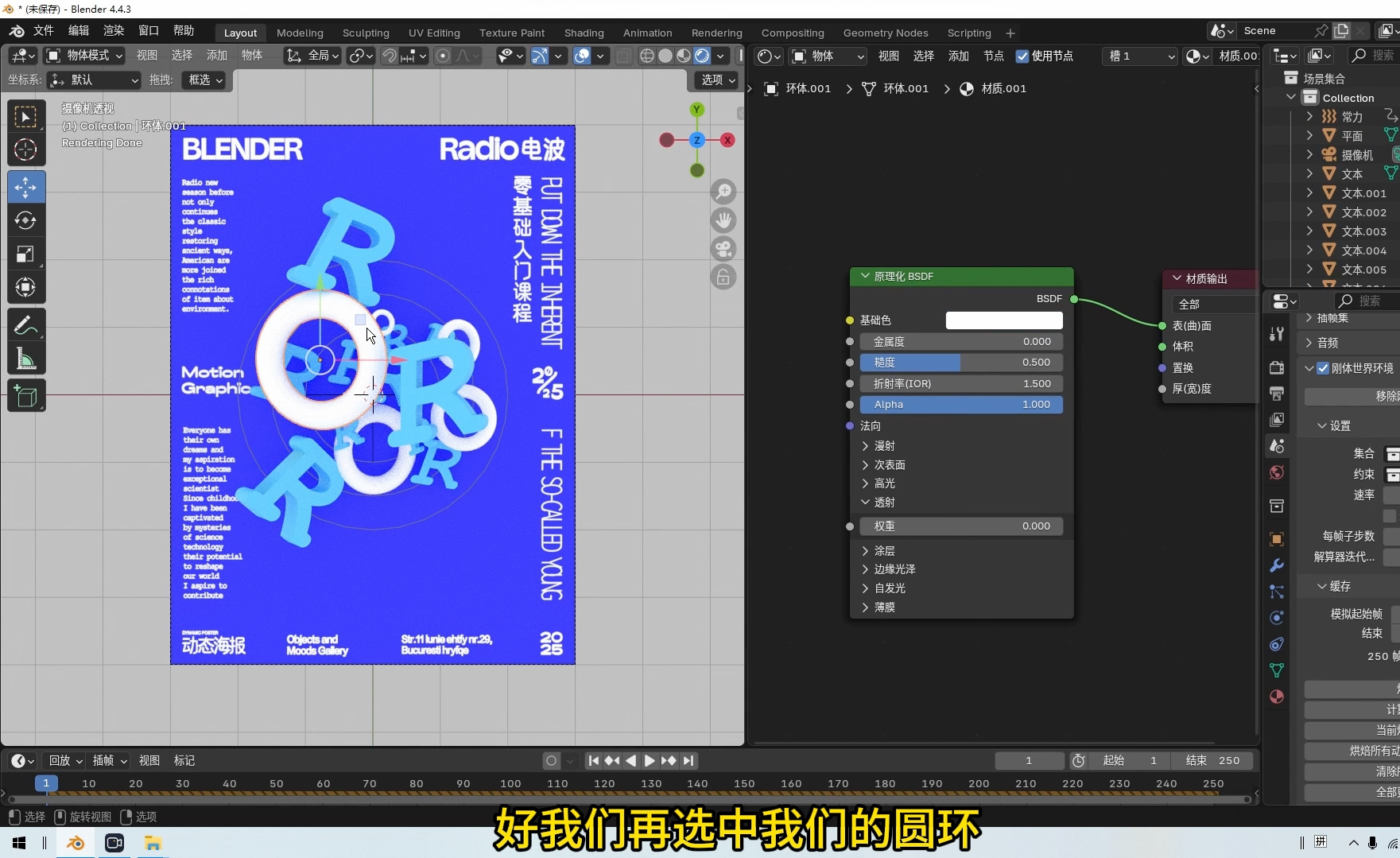This screenshot has width=1400, height=858.
Task: Open the node editor Add menu
Action: pyautogui.click(x=959, y=56)
